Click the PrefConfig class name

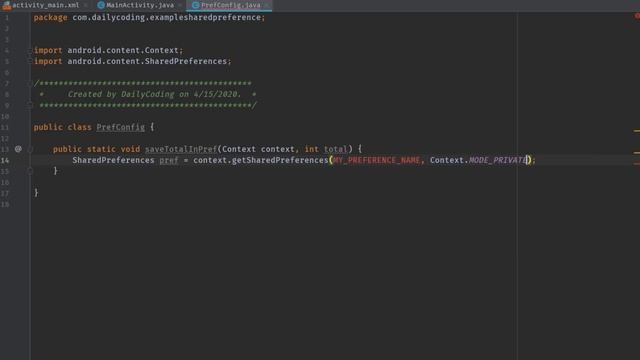120,127
